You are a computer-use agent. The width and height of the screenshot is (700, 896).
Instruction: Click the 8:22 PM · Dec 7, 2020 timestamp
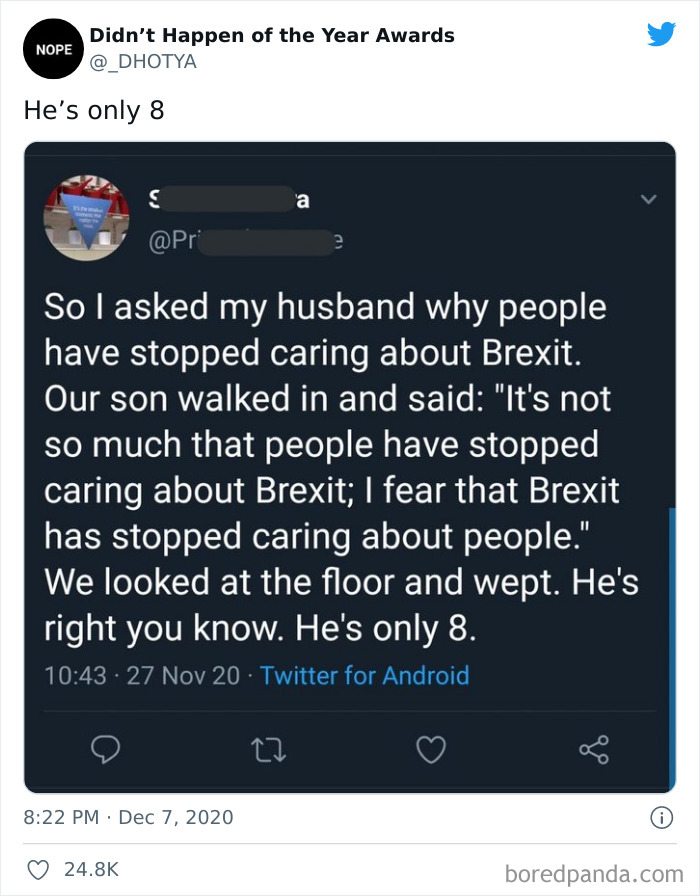(128, 817)
